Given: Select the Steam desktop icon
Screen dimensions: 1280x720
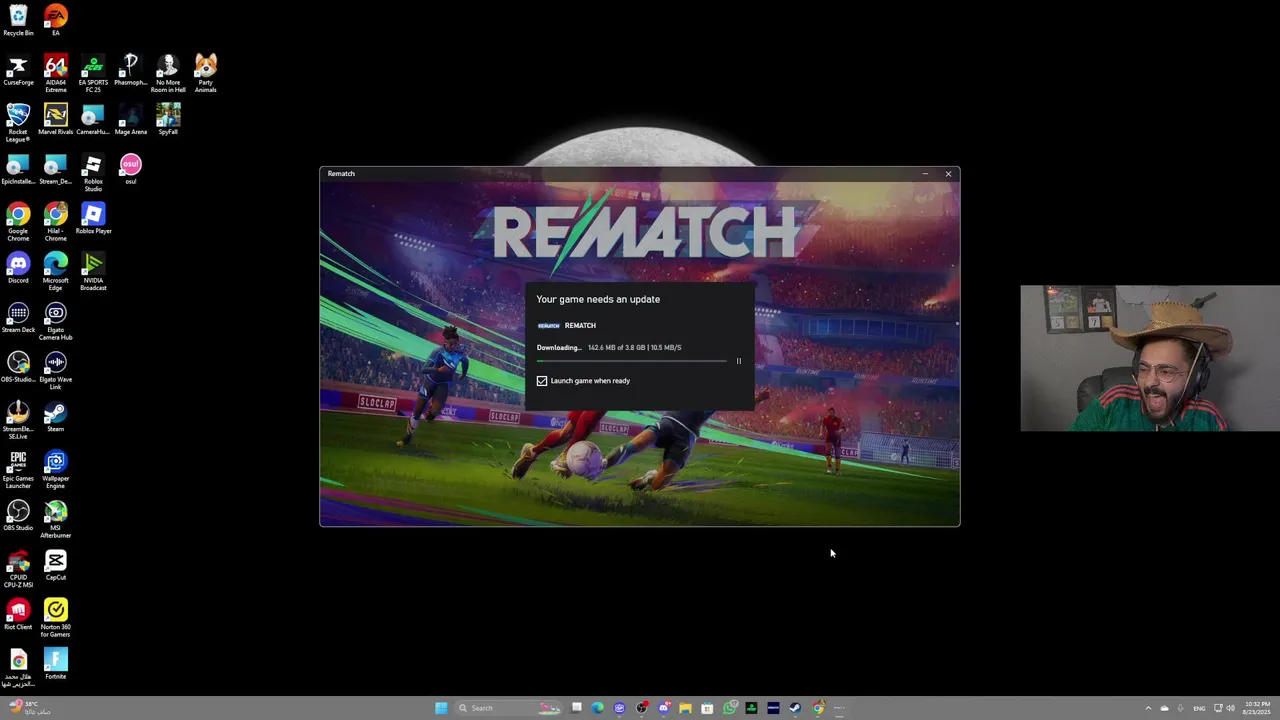Looking at the screenshot, I should (56, 416).
